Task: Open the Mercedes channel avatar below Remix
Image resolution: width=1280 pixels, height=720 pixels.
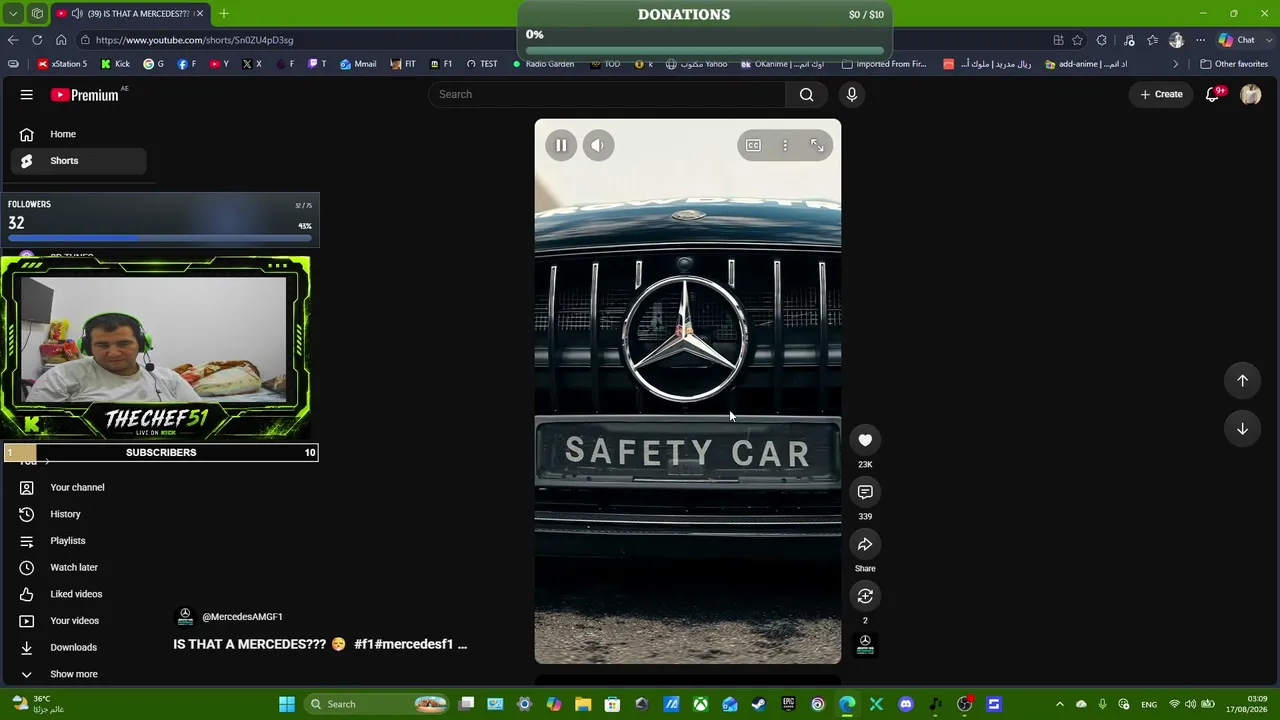Action: [x=865, y=645]
